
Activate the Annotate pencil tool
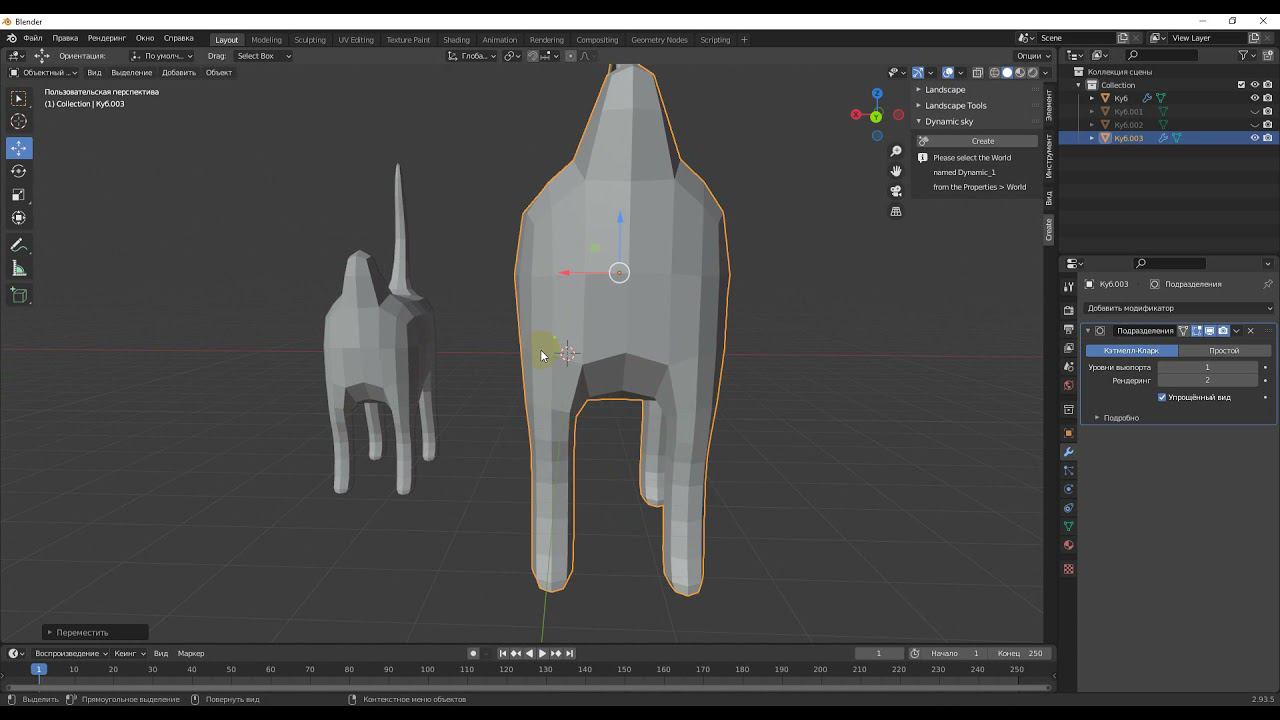(x=19, y=245)
